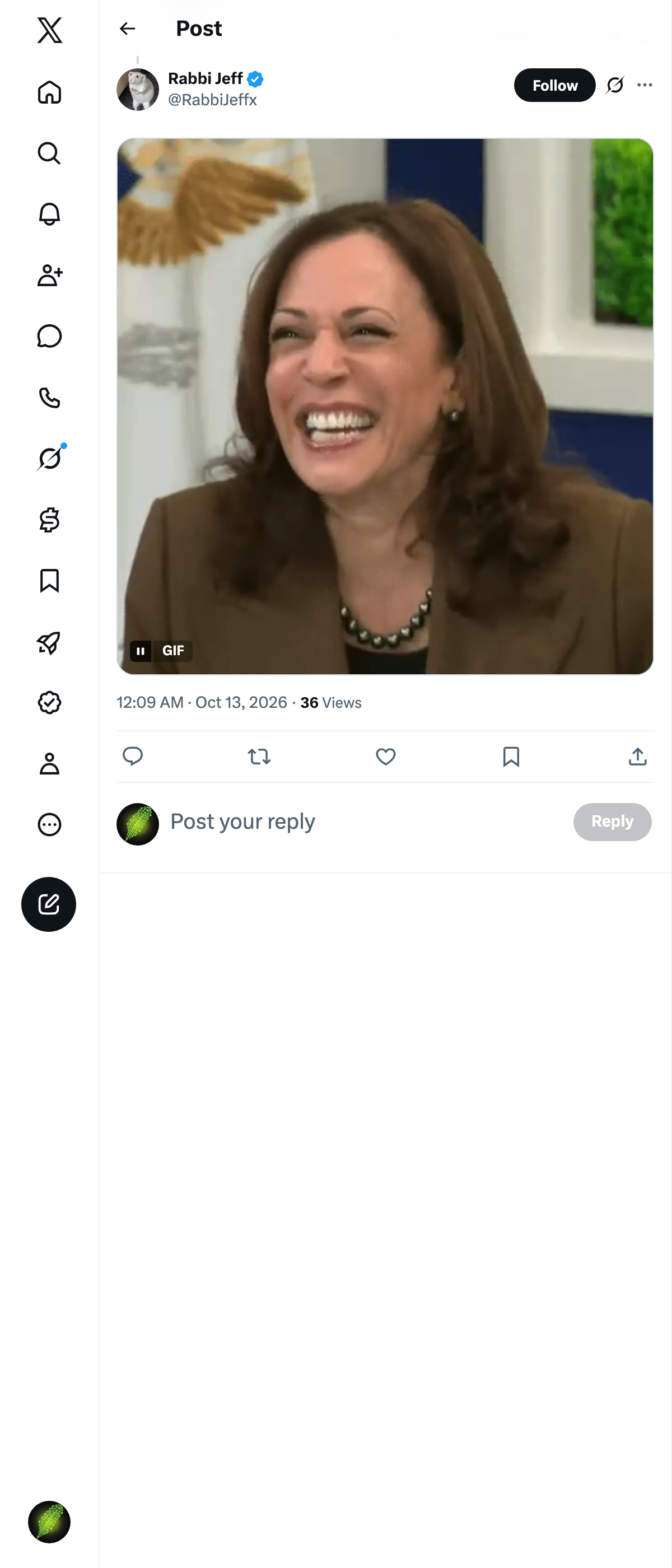Open Profile icon in sidebar
Image resolution: width=672 pixels, height=1568 pixels.
click(49, 763)
